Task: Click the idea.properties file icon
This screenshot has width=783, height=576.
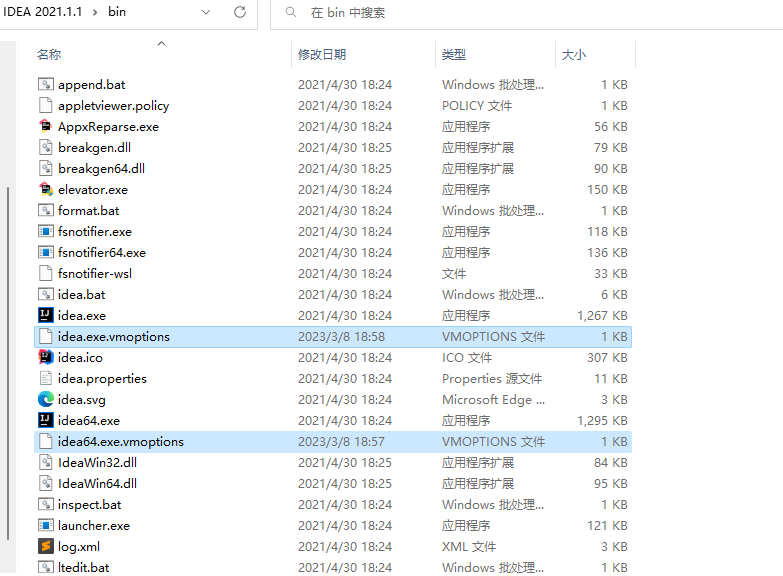Action: [45, 378]
